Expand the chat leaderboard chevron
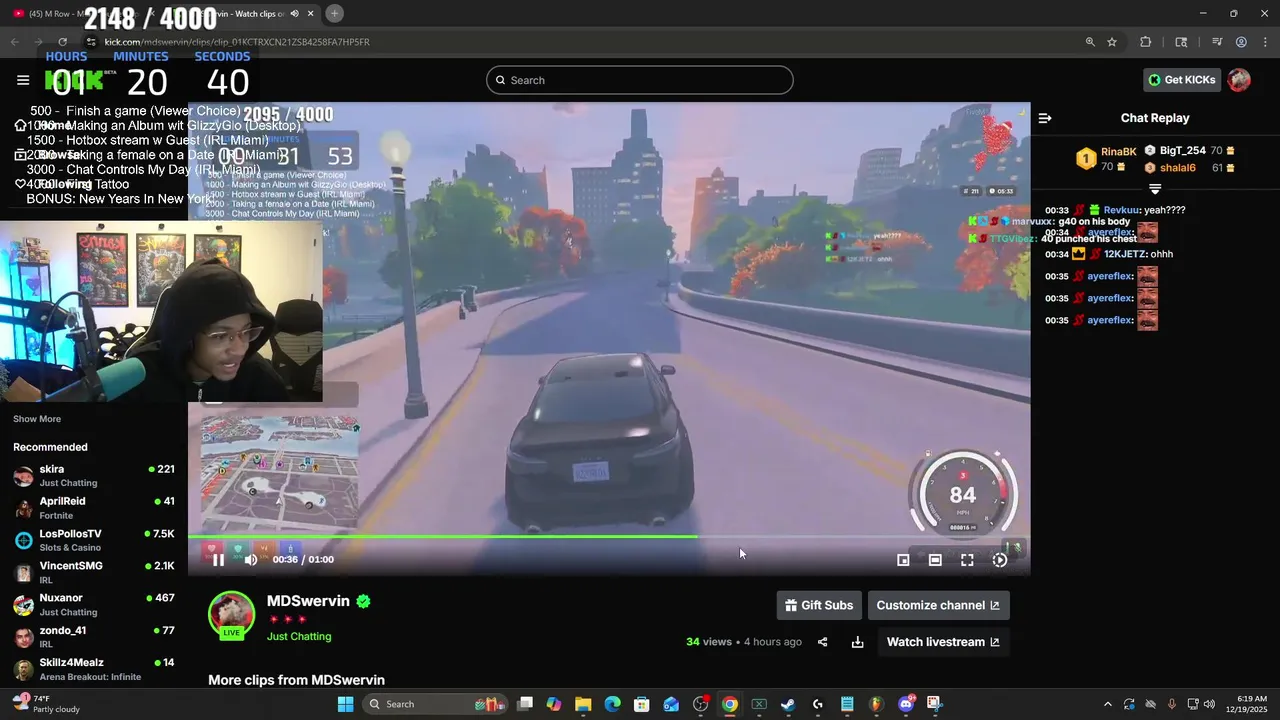 tap(1155, 188)
